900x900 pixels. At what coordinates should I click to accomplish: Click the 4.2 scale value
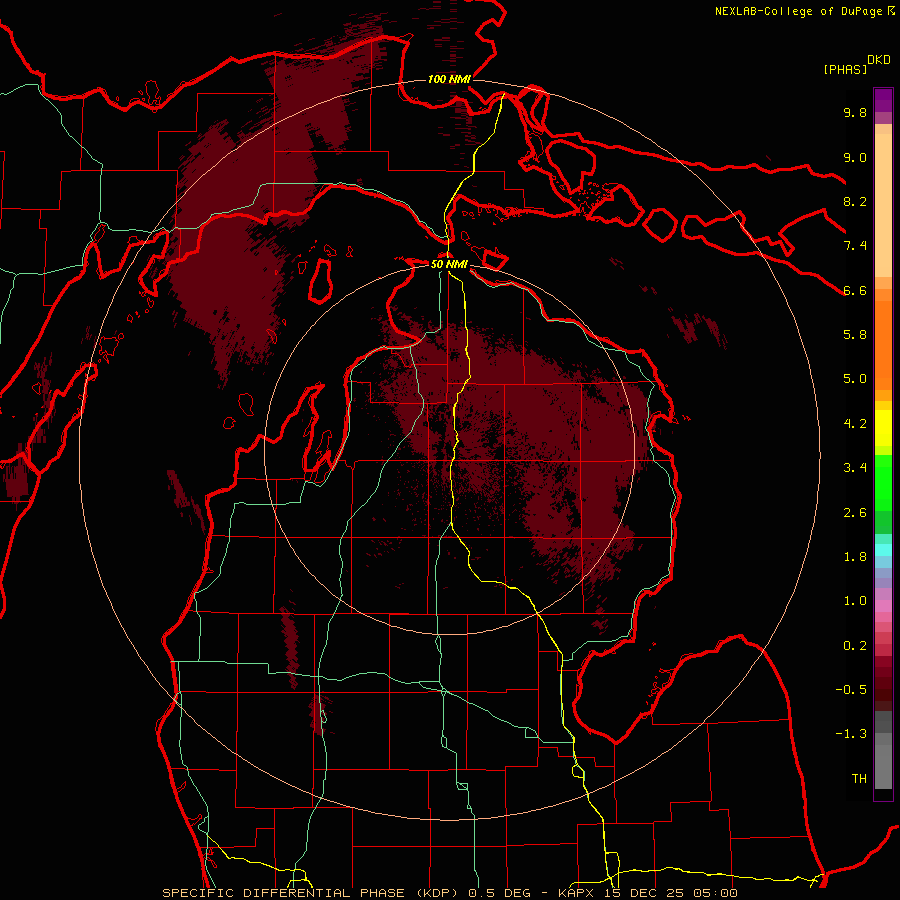855,424
